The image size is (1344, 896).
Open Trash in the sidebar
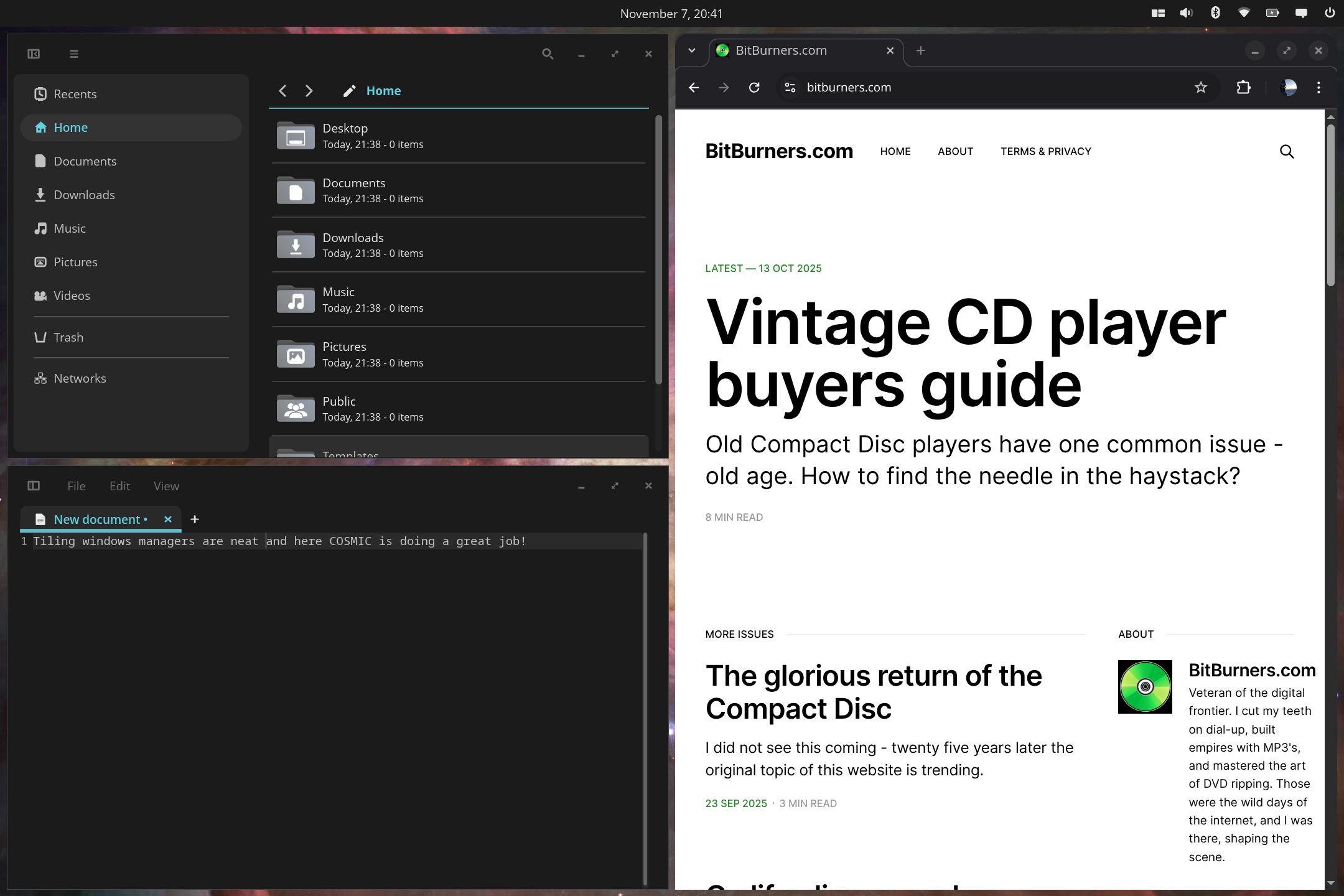[68, 337]
